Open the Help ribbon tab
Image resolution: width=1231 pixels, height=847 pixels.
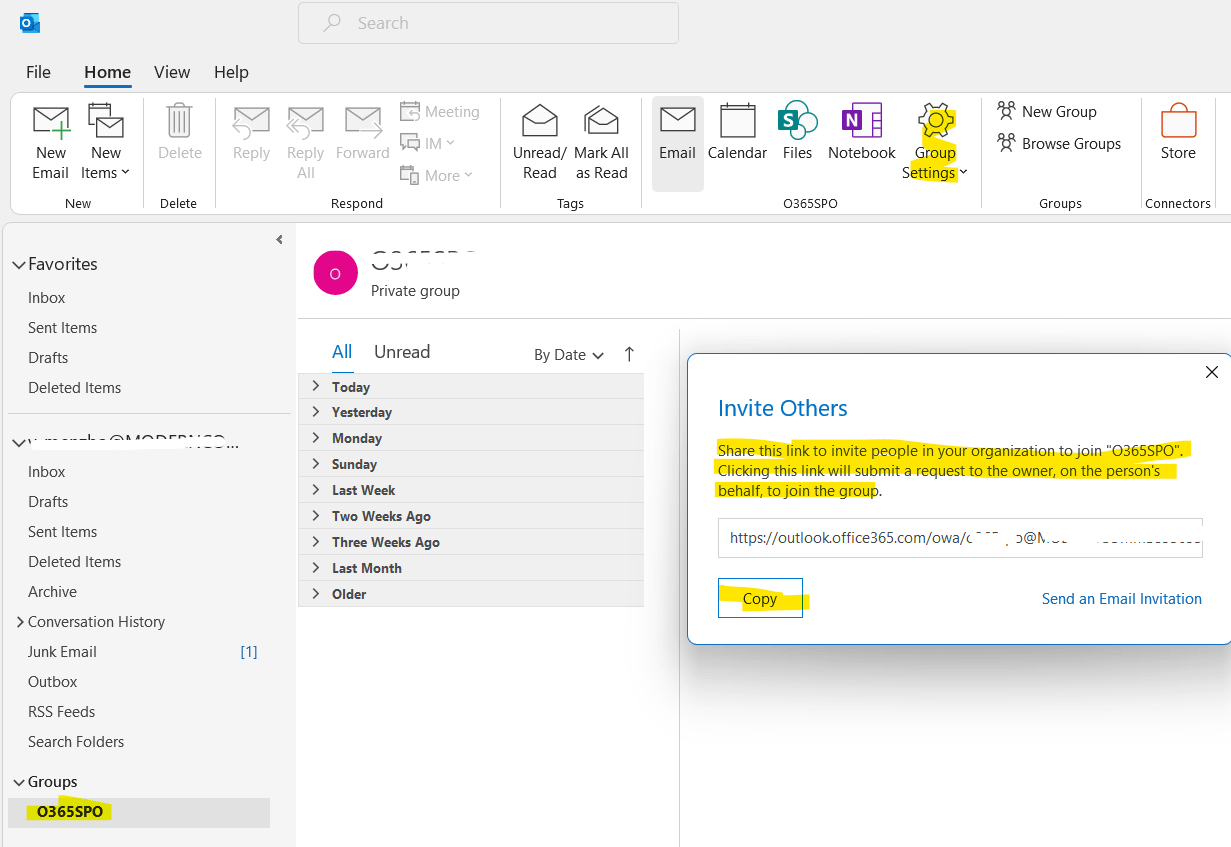[231, 72]
